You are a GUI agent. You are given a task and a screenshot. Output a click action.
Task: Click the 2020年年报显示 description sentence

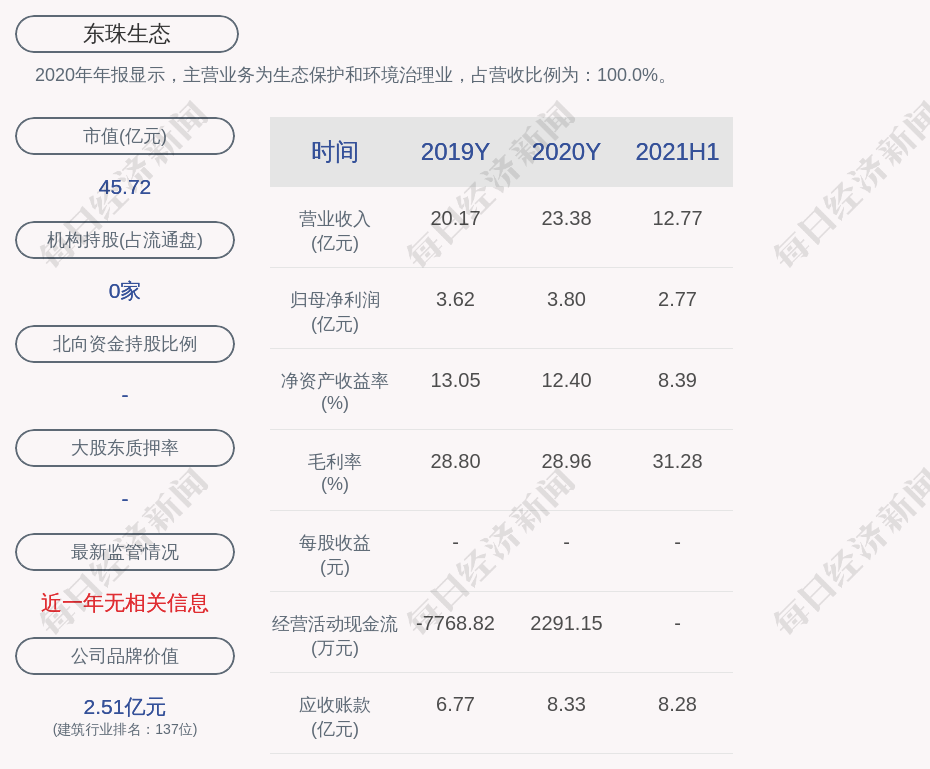[x=352, y=75]
